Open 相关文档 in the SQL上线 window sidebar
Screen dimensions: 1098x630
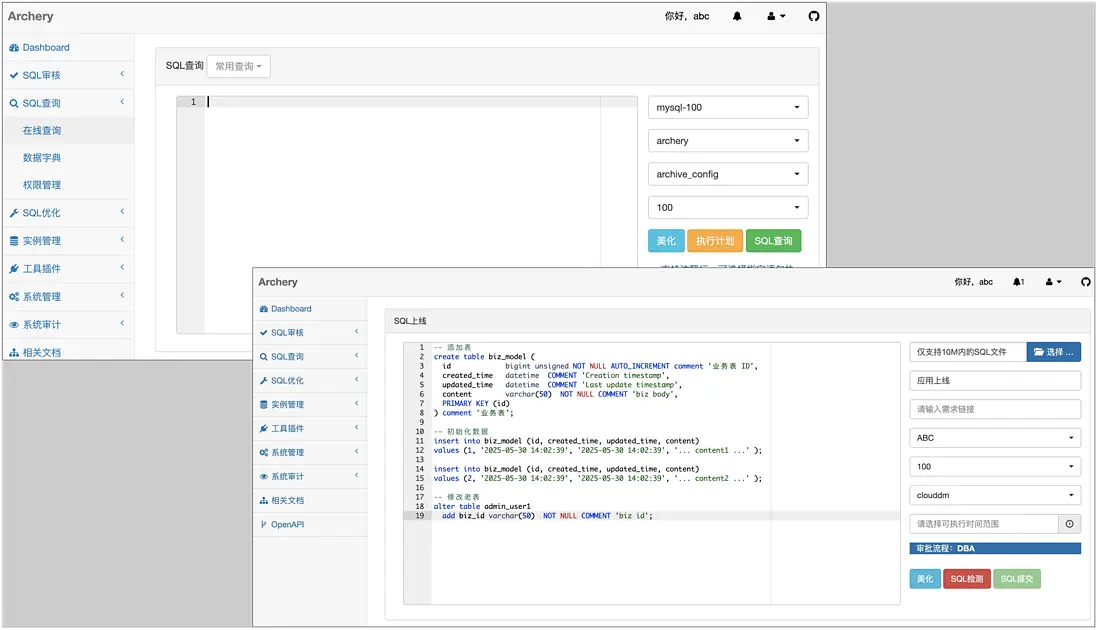[287, 500]
